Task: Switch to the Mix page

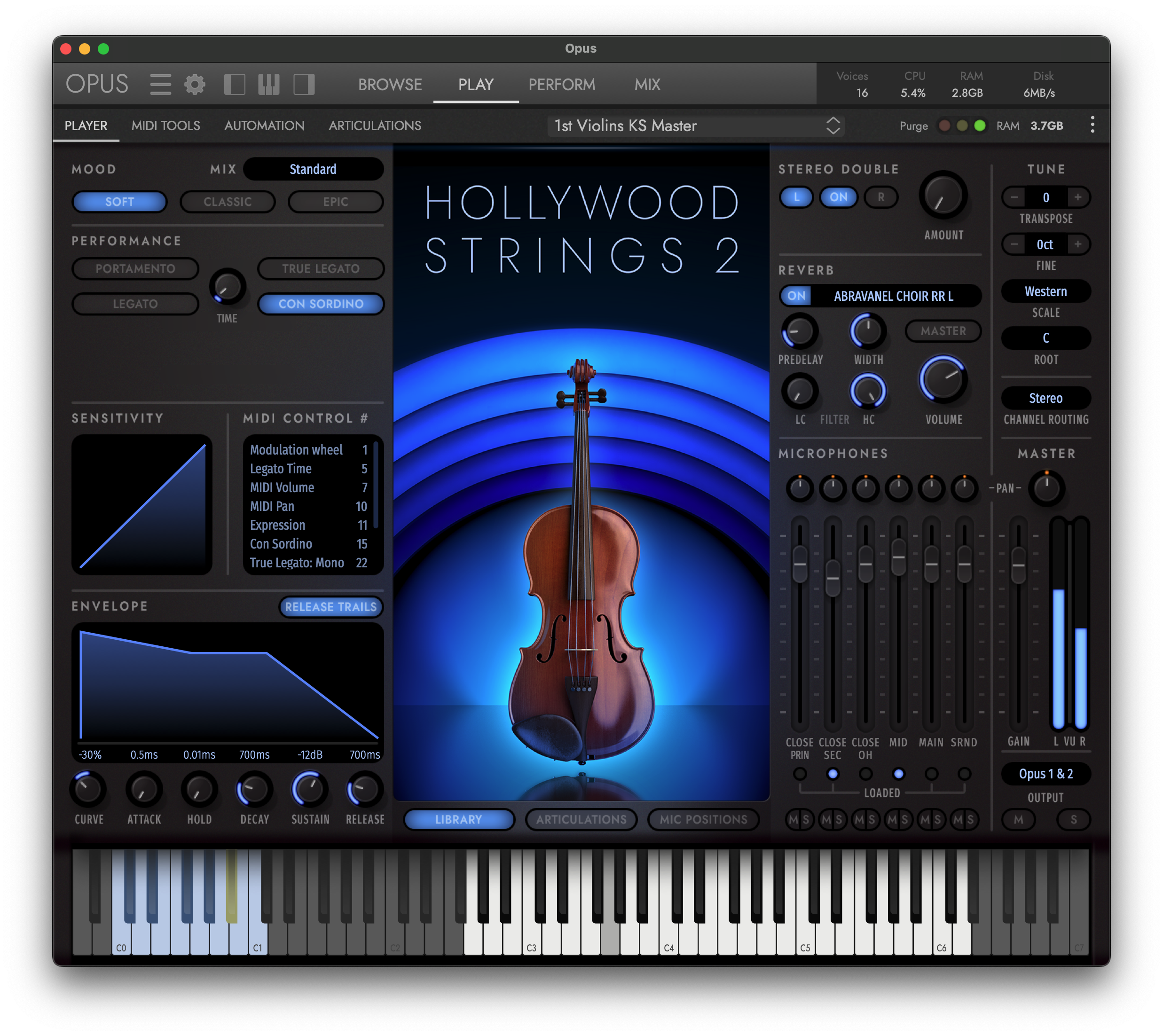Action: coord(647,84)
